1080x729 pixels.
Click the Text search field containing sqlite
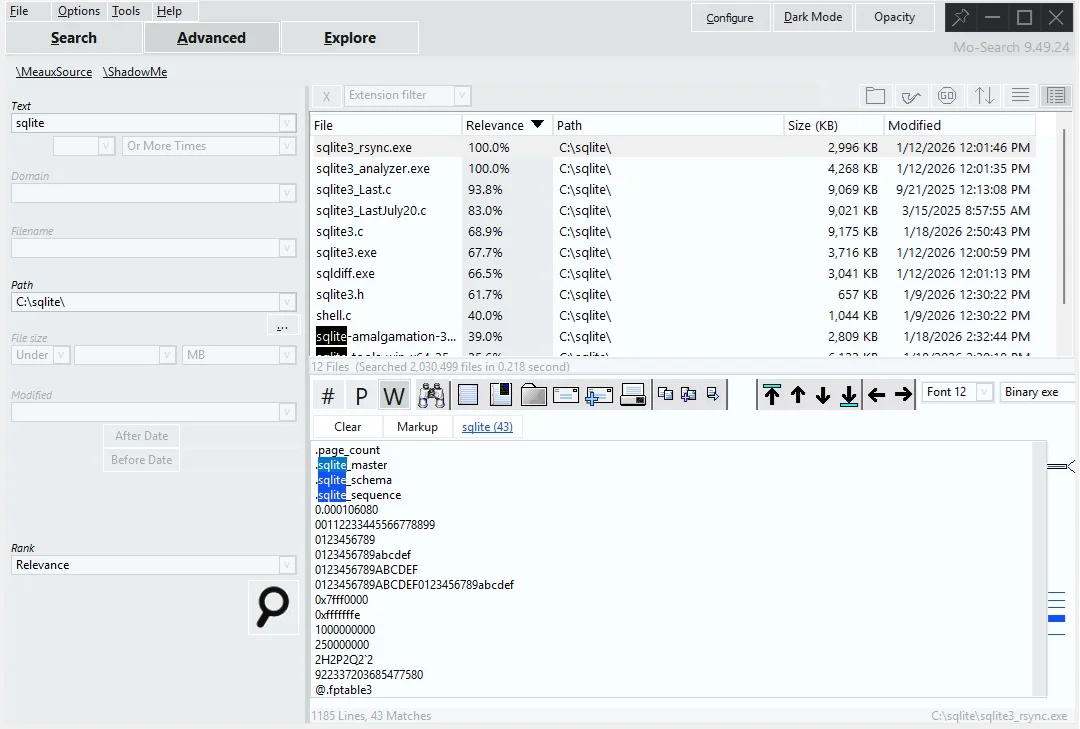coord(145,123)
